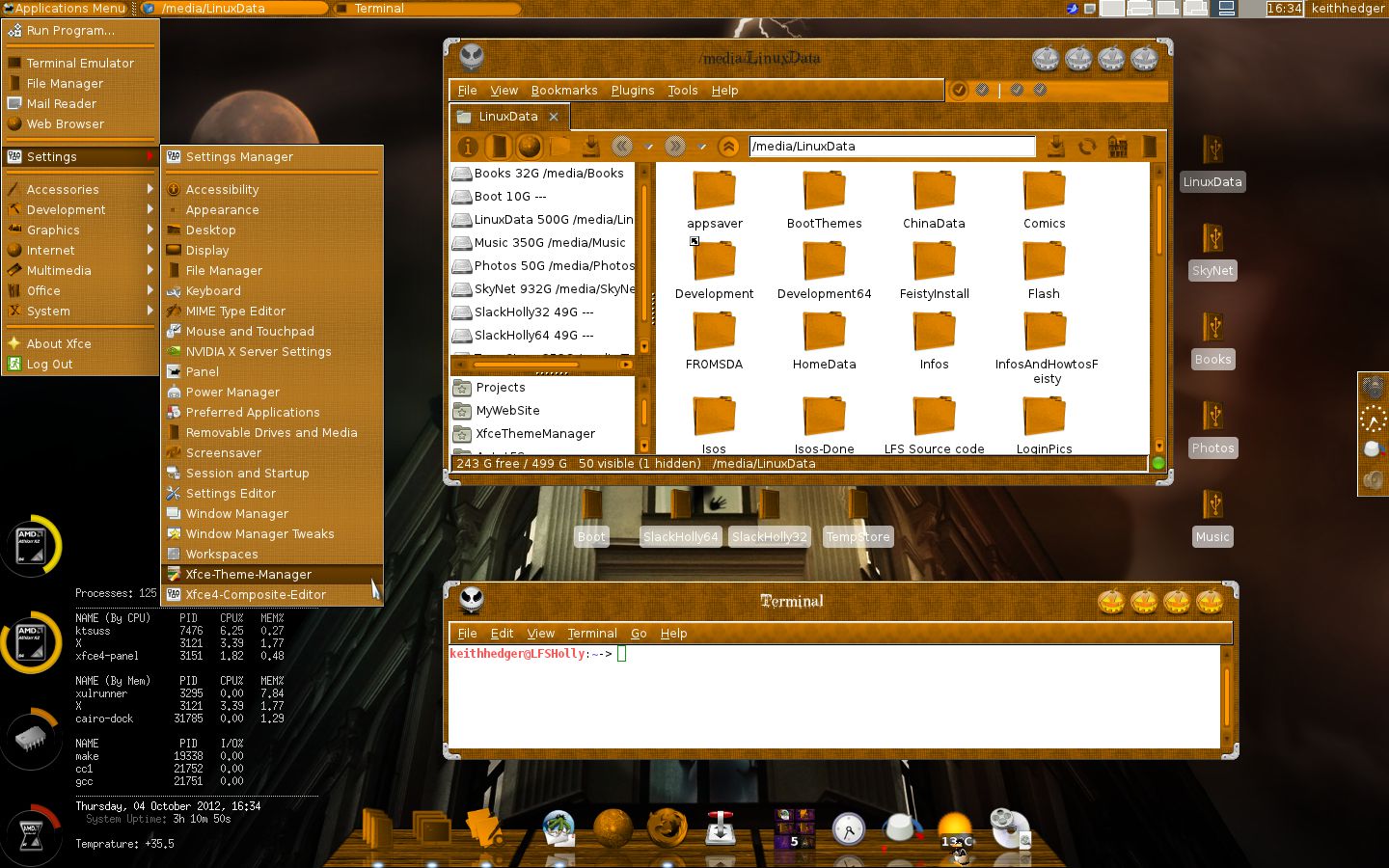Select the Projects bookmark
Viewport: 1389px width, 868px height.
click(x=542, y=387)
